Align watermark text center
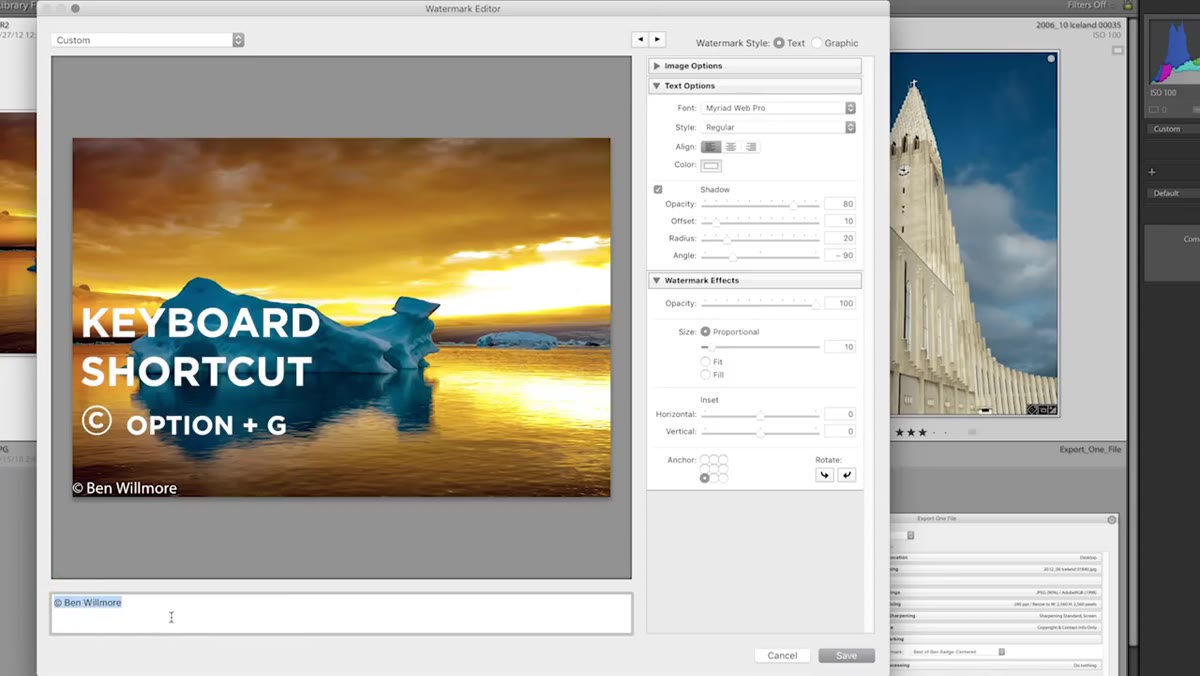 pos(731,147)
